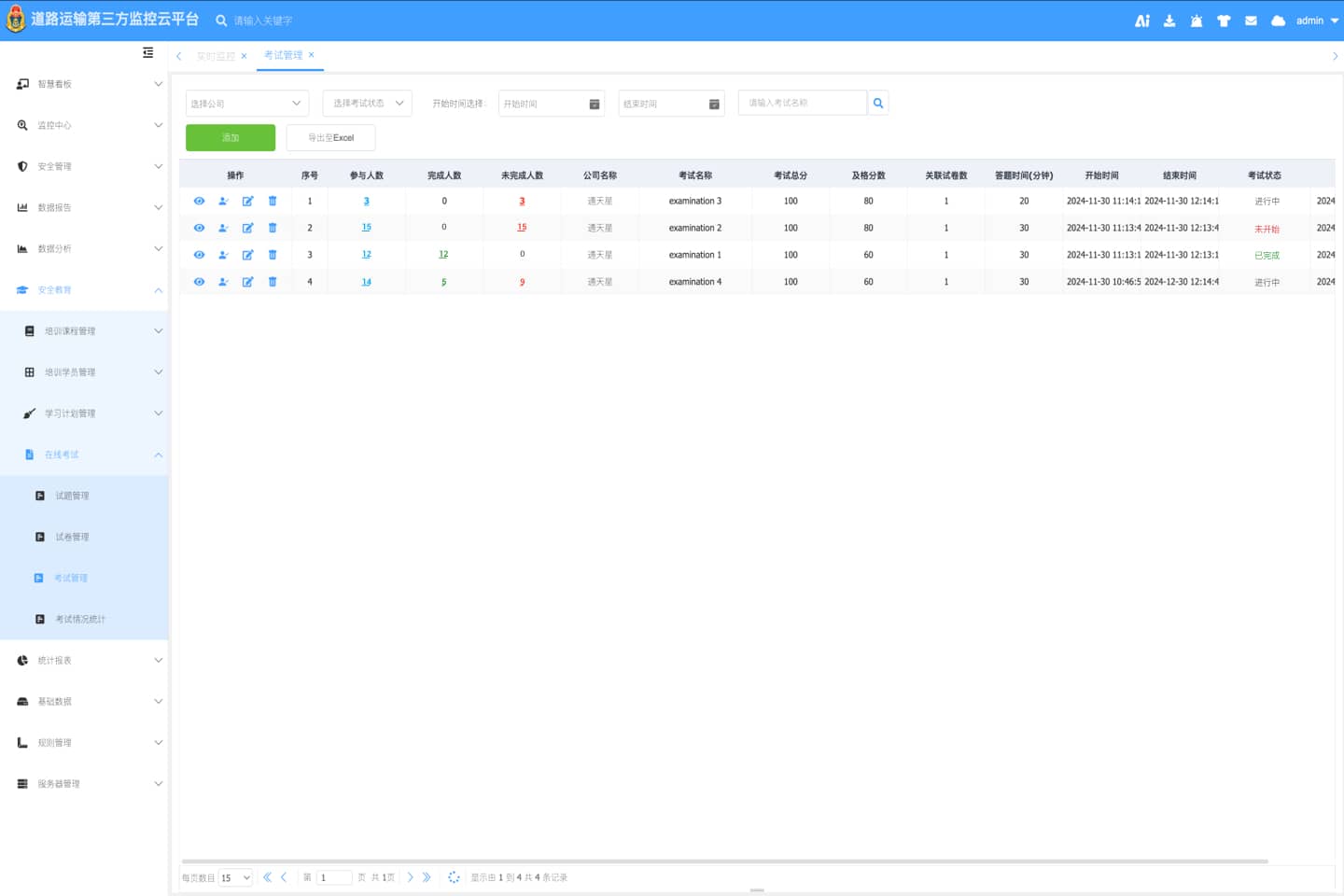Viewport: 1344px width, 896px height.
Task: Delete examination 2 with trash icon
Action: (273, 228)
